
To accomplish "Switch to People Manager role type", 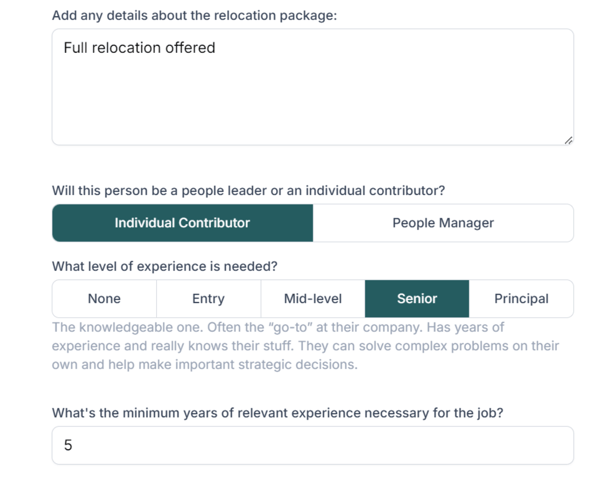I will pyautogui.click(x=443, y=223).
